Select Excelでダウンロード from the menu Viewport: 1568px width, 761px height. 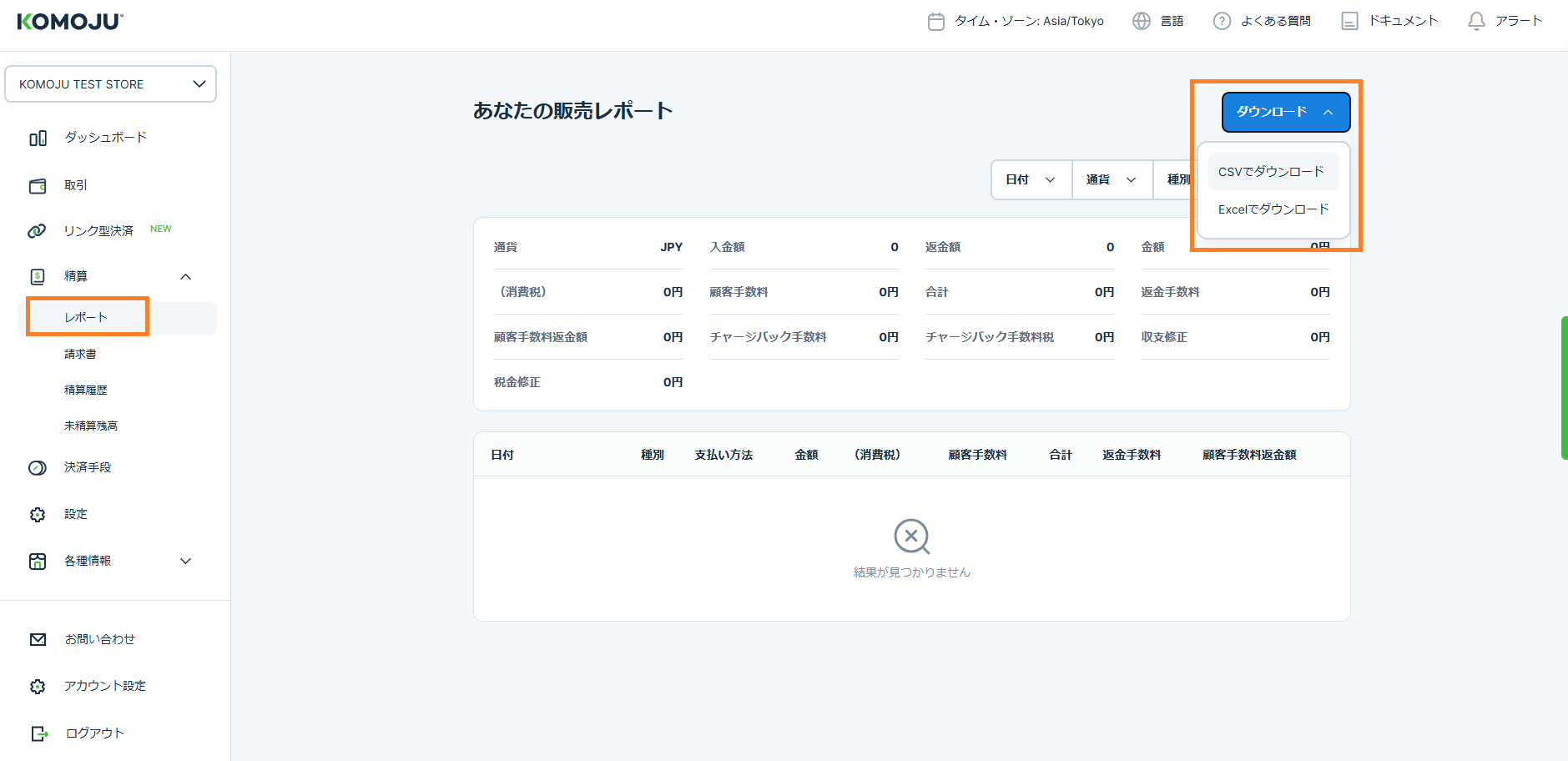(1273, 209)
